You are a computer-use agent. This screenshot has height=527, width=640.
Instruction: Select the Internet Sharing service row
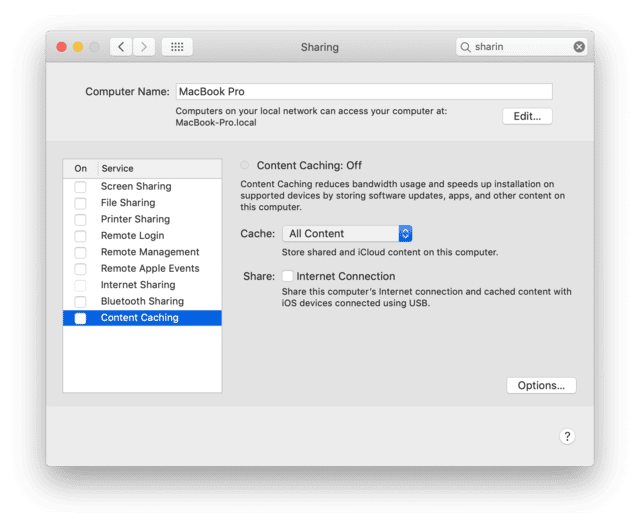point(142,285)
